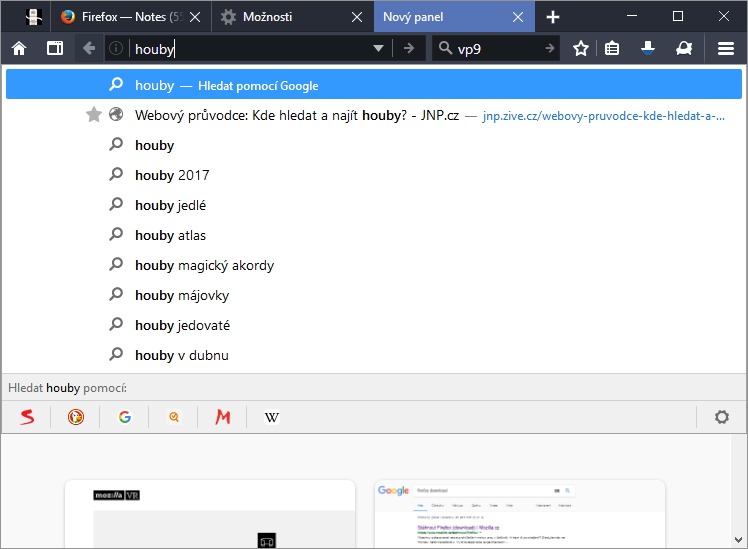
Task: Open address bar history dropdown arrow
Action: pyautogui.click(x=378, y=48)
